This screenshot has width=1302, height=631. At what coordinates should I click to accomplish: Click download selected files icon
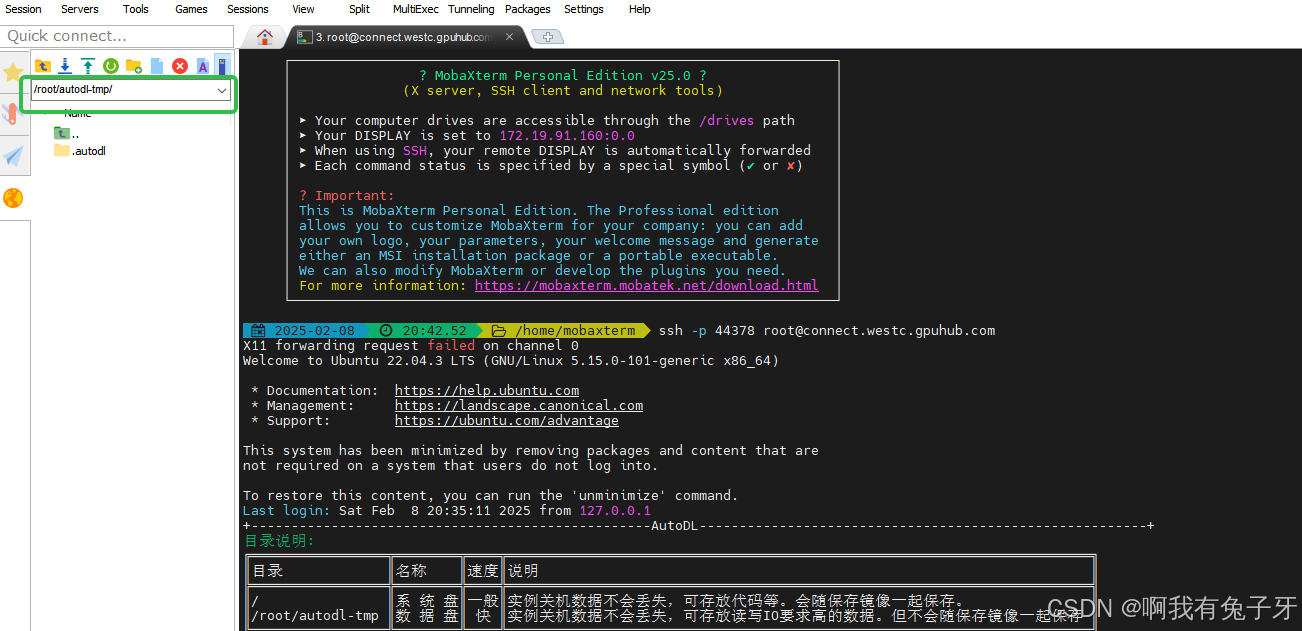pos(65,66)
